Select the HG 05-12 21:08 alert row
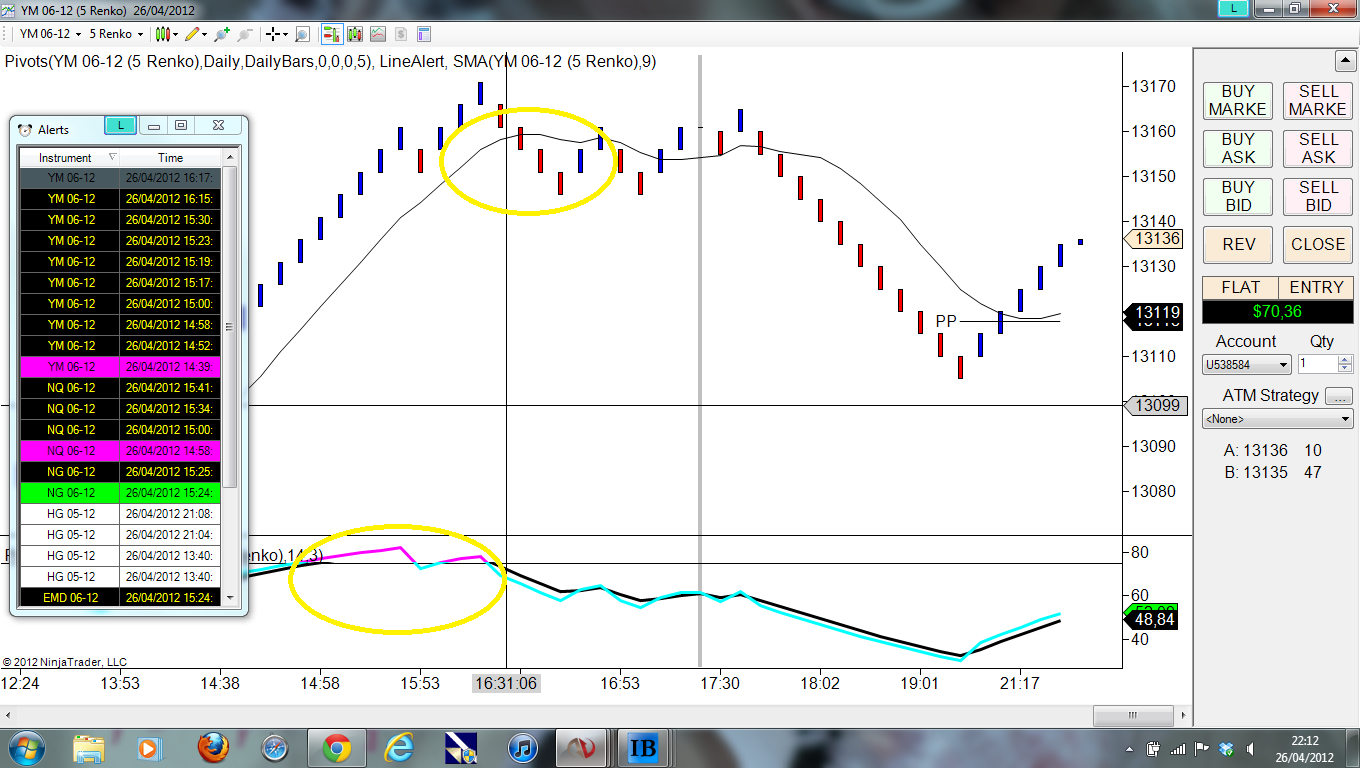Image resolution: width=1360 pixels, height=768 pixels. coord(120,514)
